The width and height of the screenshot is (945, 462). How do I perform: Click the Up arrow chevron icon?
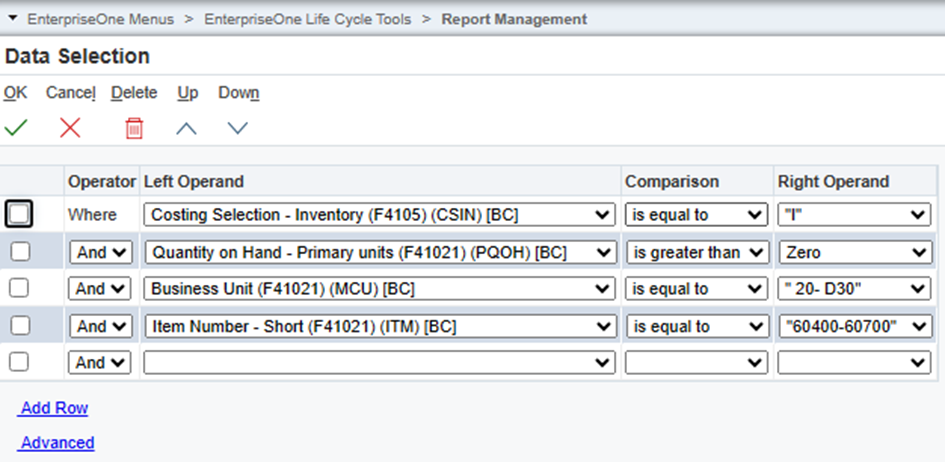pos(186,128)
